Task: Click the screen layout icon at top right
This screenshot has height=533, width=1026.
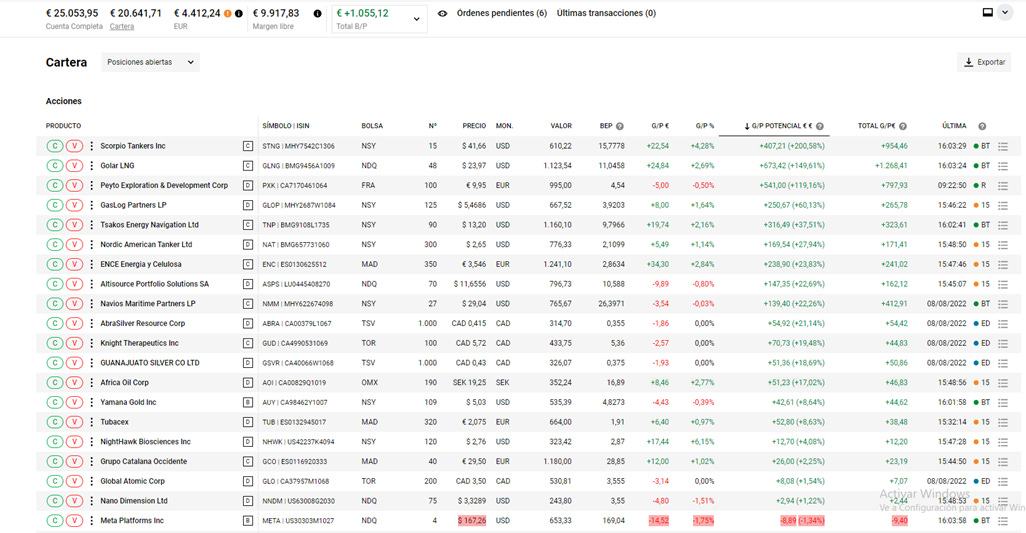Action: (x=988, y=12)
